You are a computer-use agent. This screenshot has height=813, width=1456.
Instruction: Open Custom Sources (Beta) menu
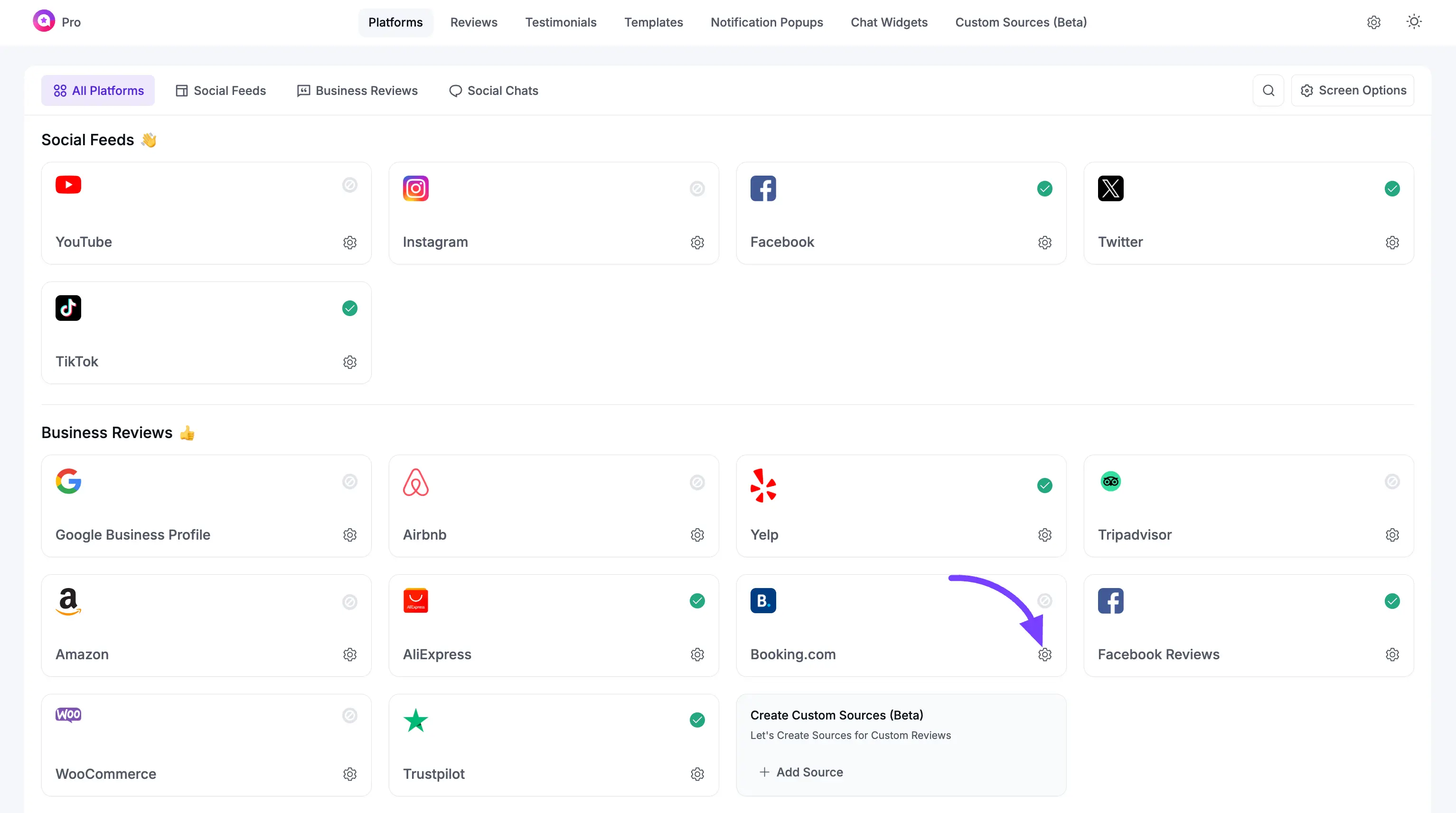pos(1021,22)
